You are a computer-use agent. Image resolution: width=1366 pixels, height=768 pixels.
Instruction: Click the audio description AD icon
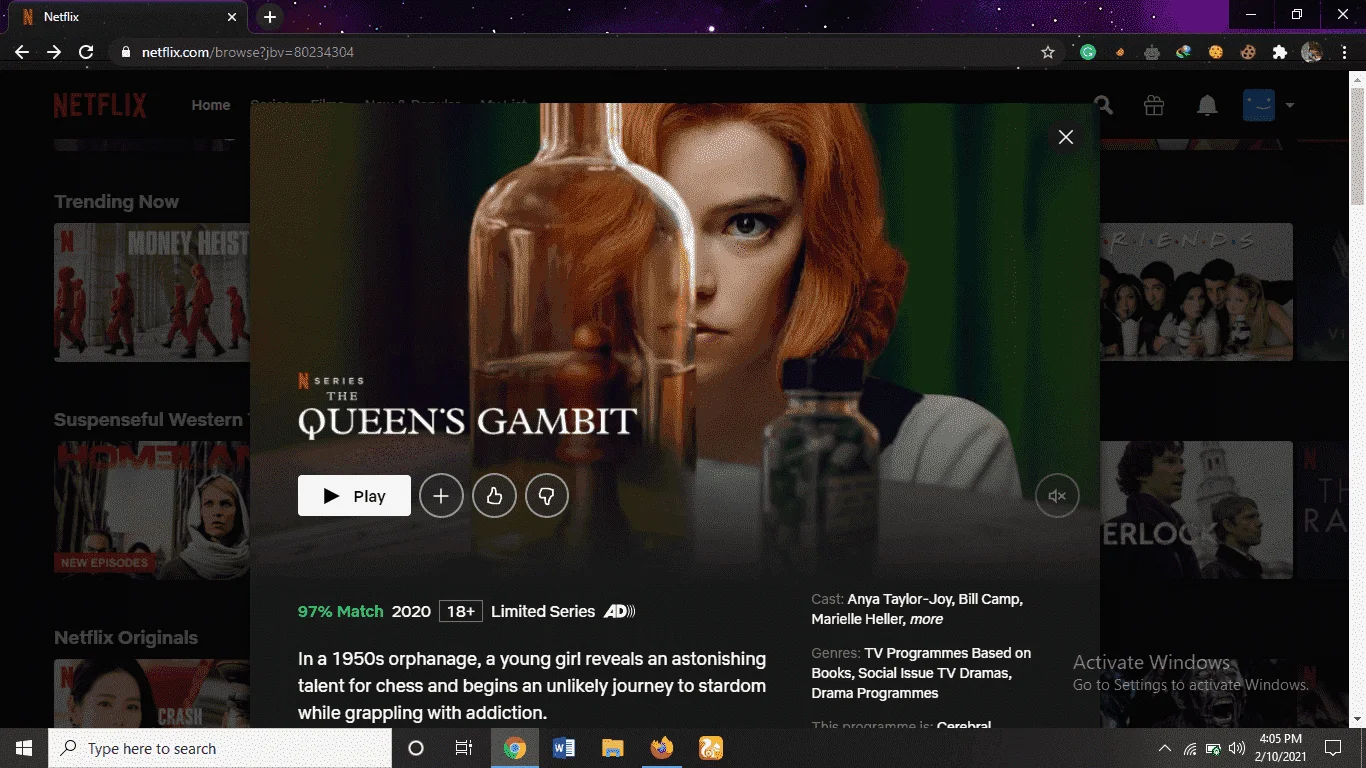pos(620,611)
